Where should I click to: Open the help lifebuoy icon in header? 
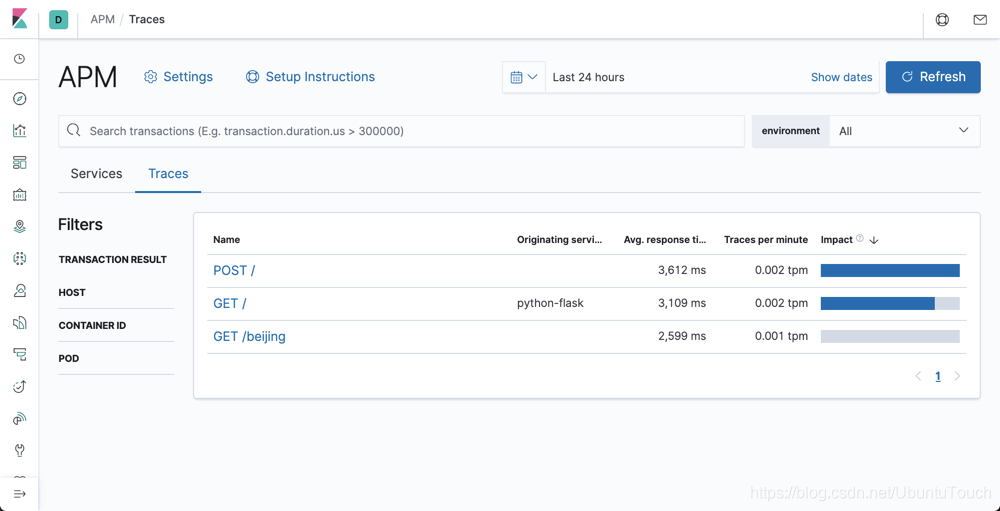click(x=942, y=20)
